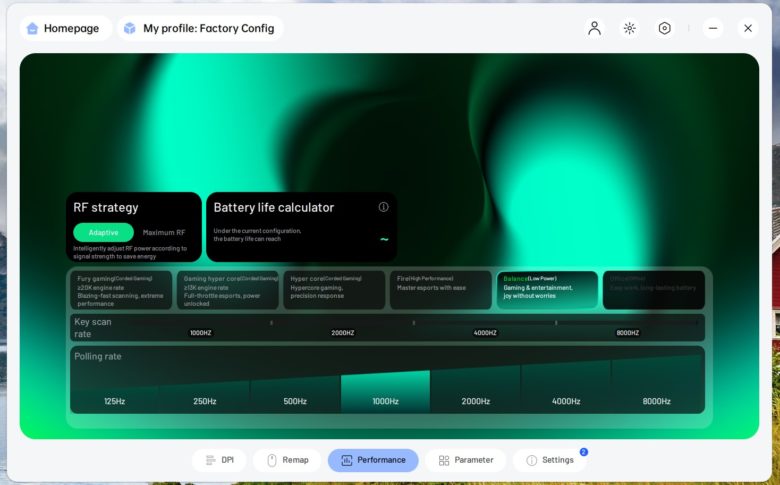This screenshot has height=485, width=780.
Task: Switch to the Remap tab
Action: tap(287, 460)
